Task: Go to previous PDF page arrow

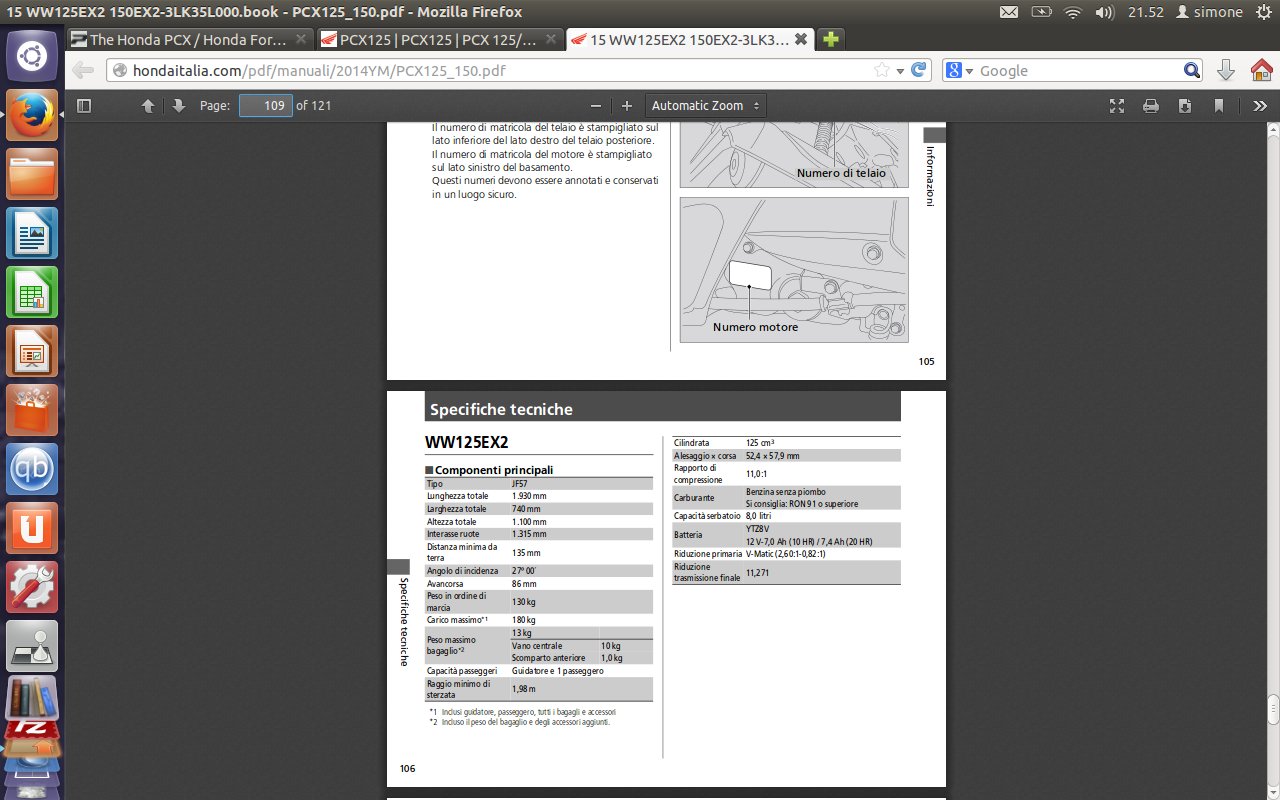Action: point(148,106)
